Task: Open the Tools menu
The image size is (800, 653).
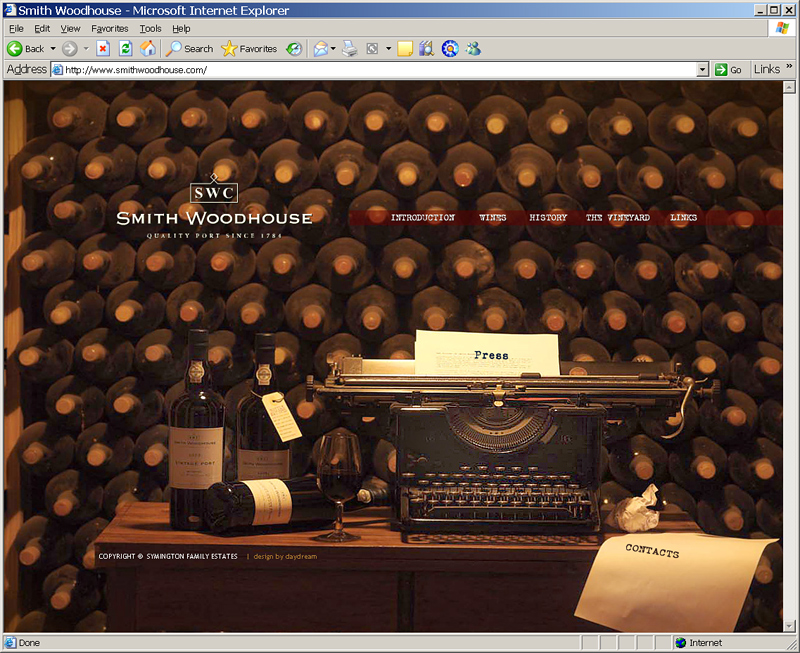Action: pos(151,29)
